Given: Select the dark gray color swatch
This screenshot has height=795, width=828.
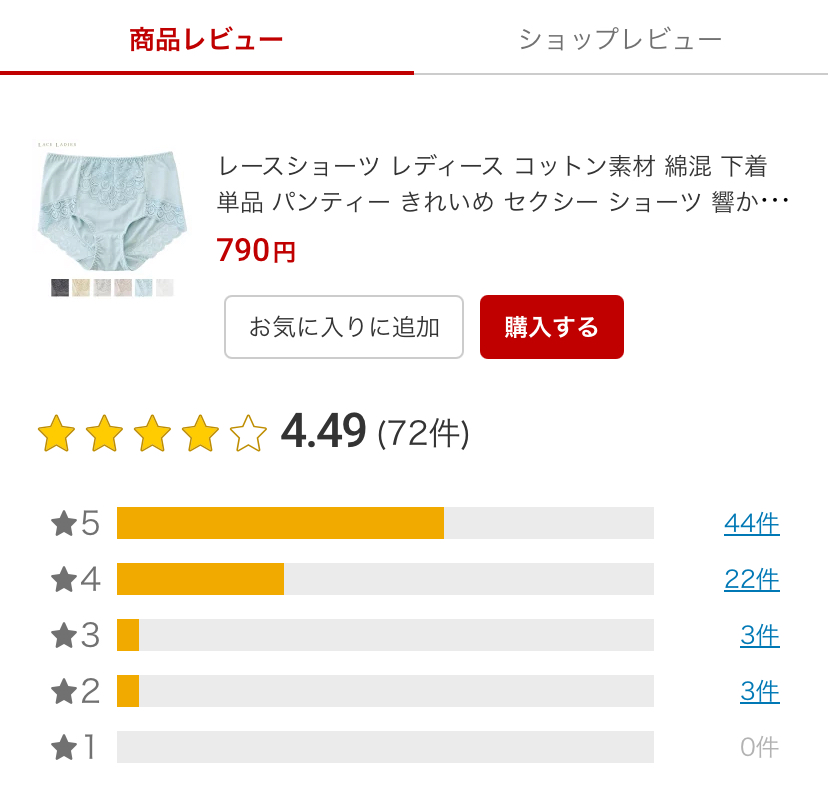Looking at the screenshot, I should (x=60, y=288).
